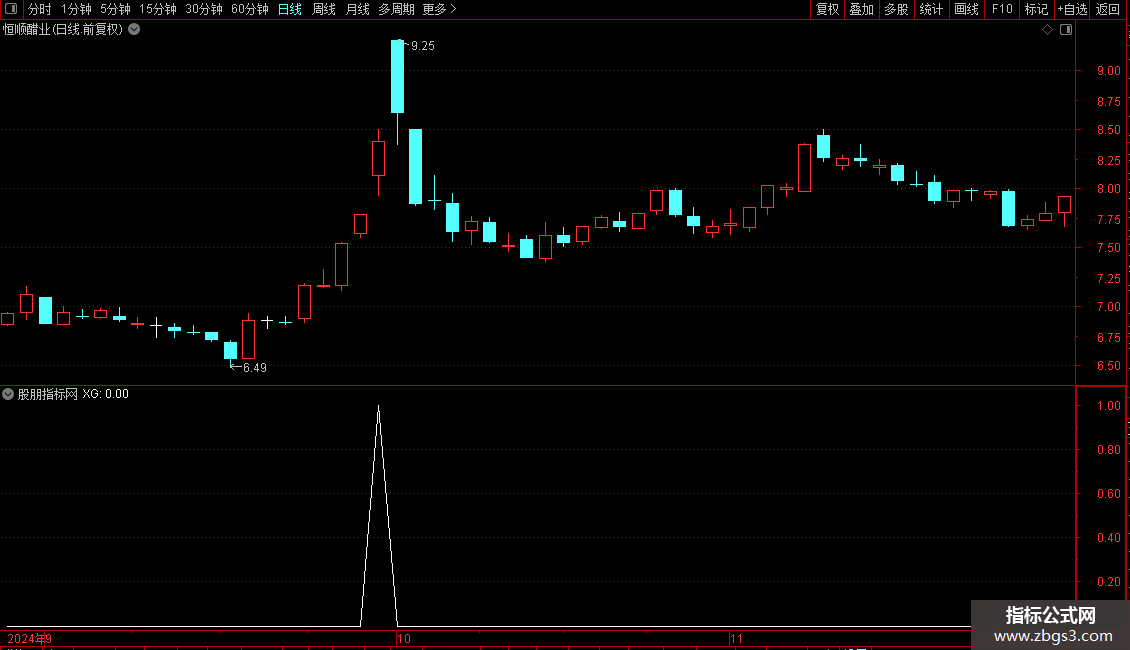Select the 30分钟 period

pos(204,9)
